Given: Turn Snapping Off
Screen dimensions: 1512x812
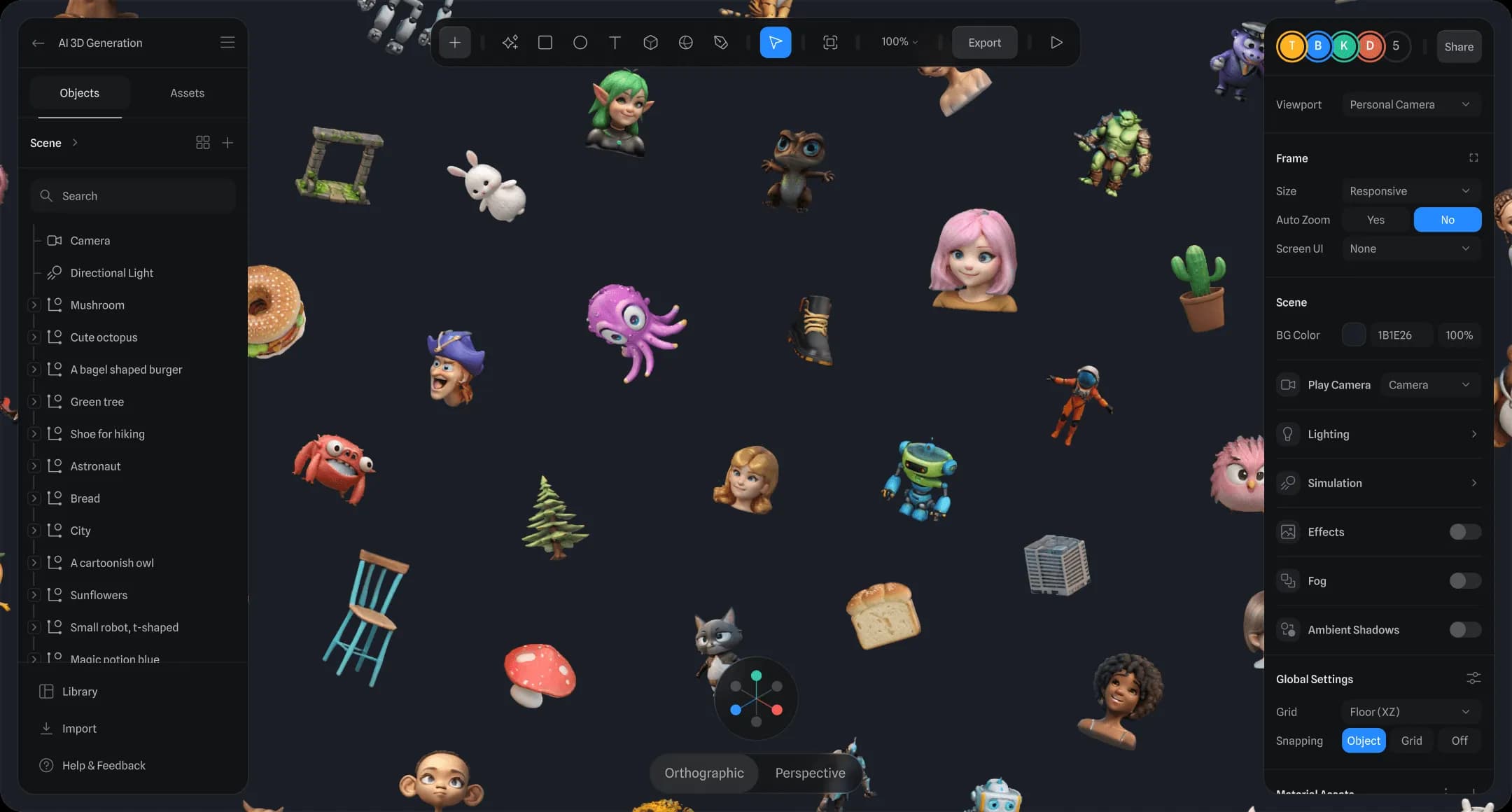Looking at the screenshot, I should click(x=1459, y=741).
